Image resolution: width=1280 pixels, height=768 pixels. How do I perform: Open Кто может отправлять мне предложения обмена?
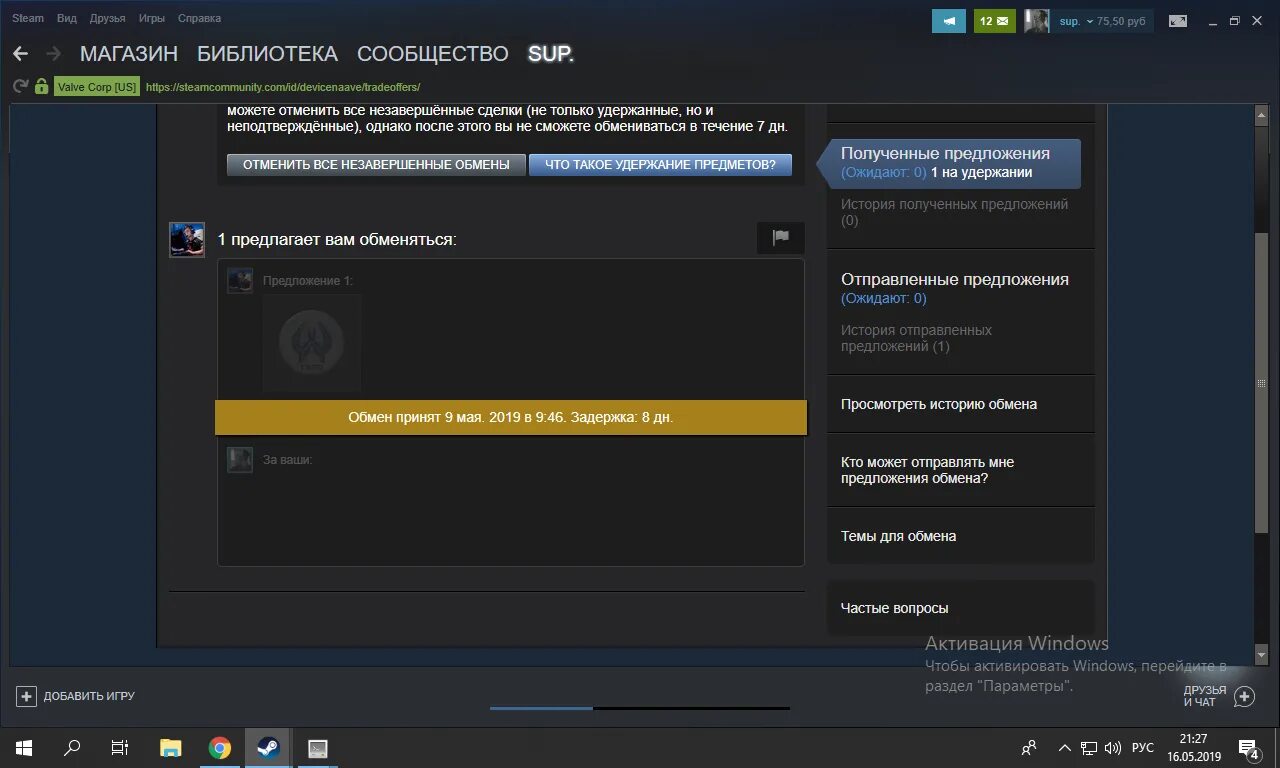pyautogui.click(x=927, y=470)
